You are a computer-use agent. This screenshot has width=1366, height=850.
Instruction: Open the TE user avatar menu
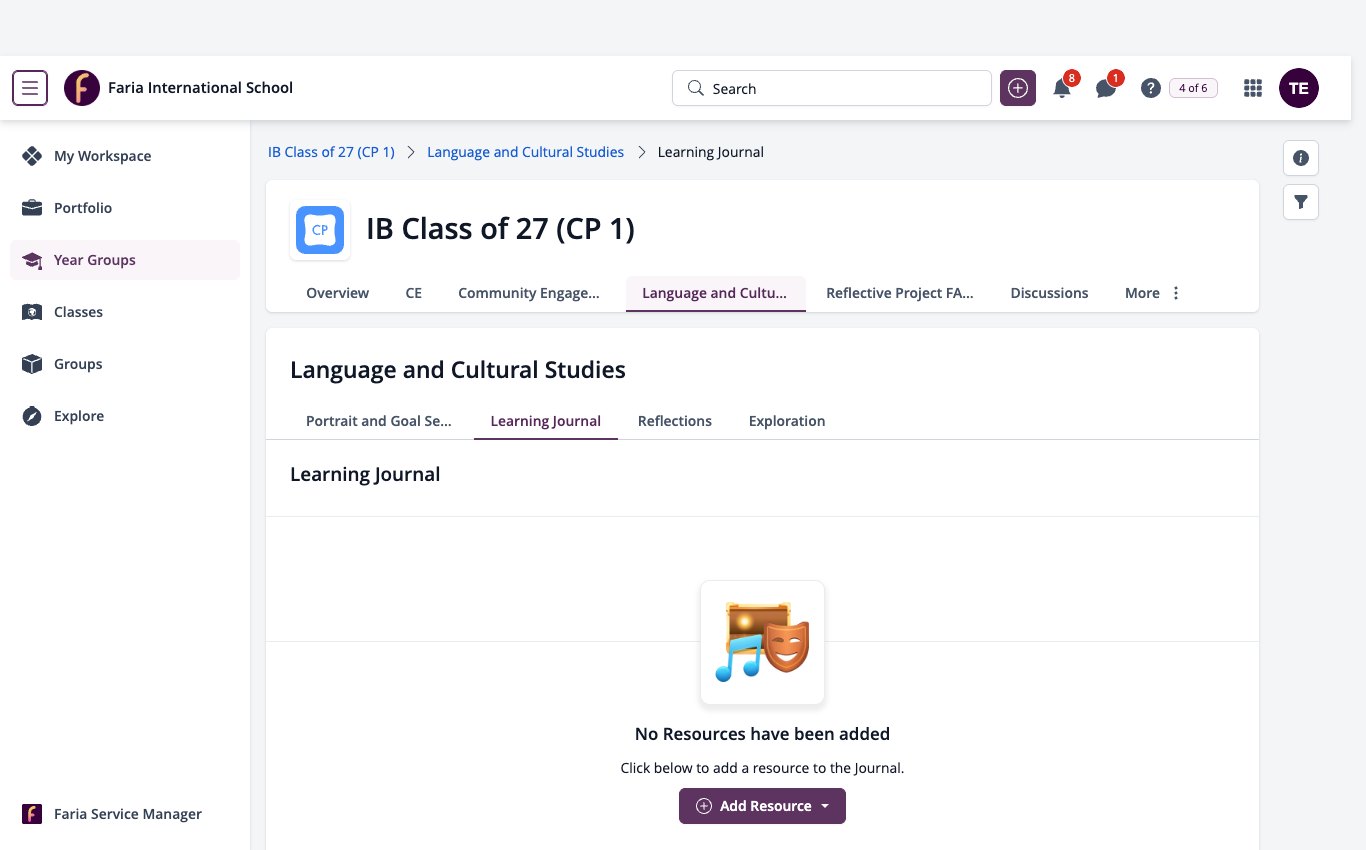pos(1299,88)
